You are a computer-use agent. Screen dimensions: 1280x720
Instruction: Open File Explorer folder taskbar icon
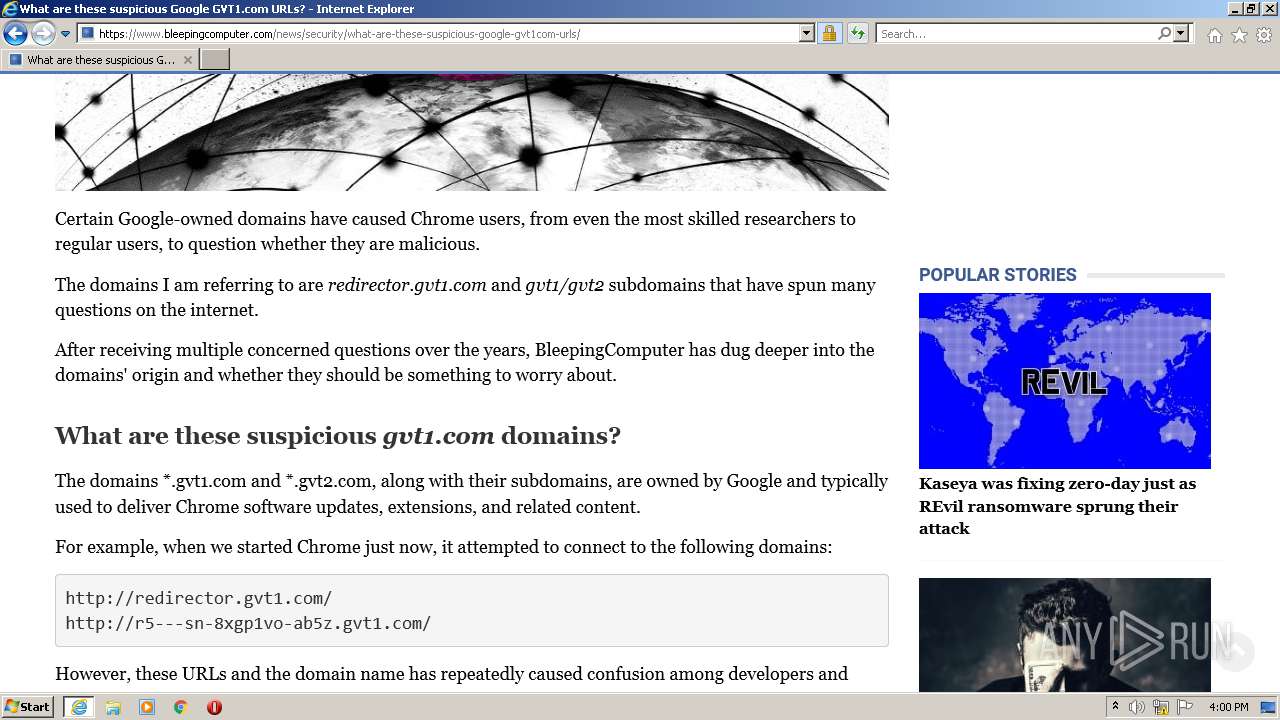(113, 707)
